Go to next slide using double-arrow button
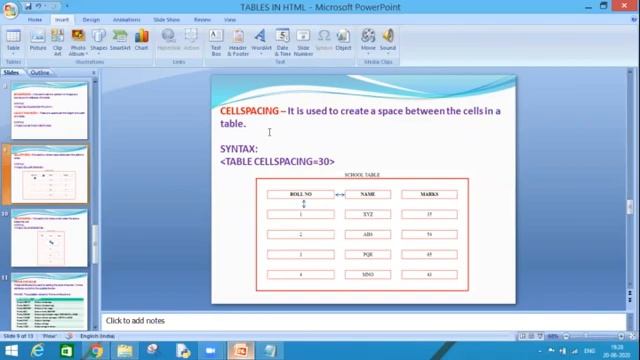Image resolution: width=640 pixels, height=360 pixels. pyautogui.click(x=630, y=300)
